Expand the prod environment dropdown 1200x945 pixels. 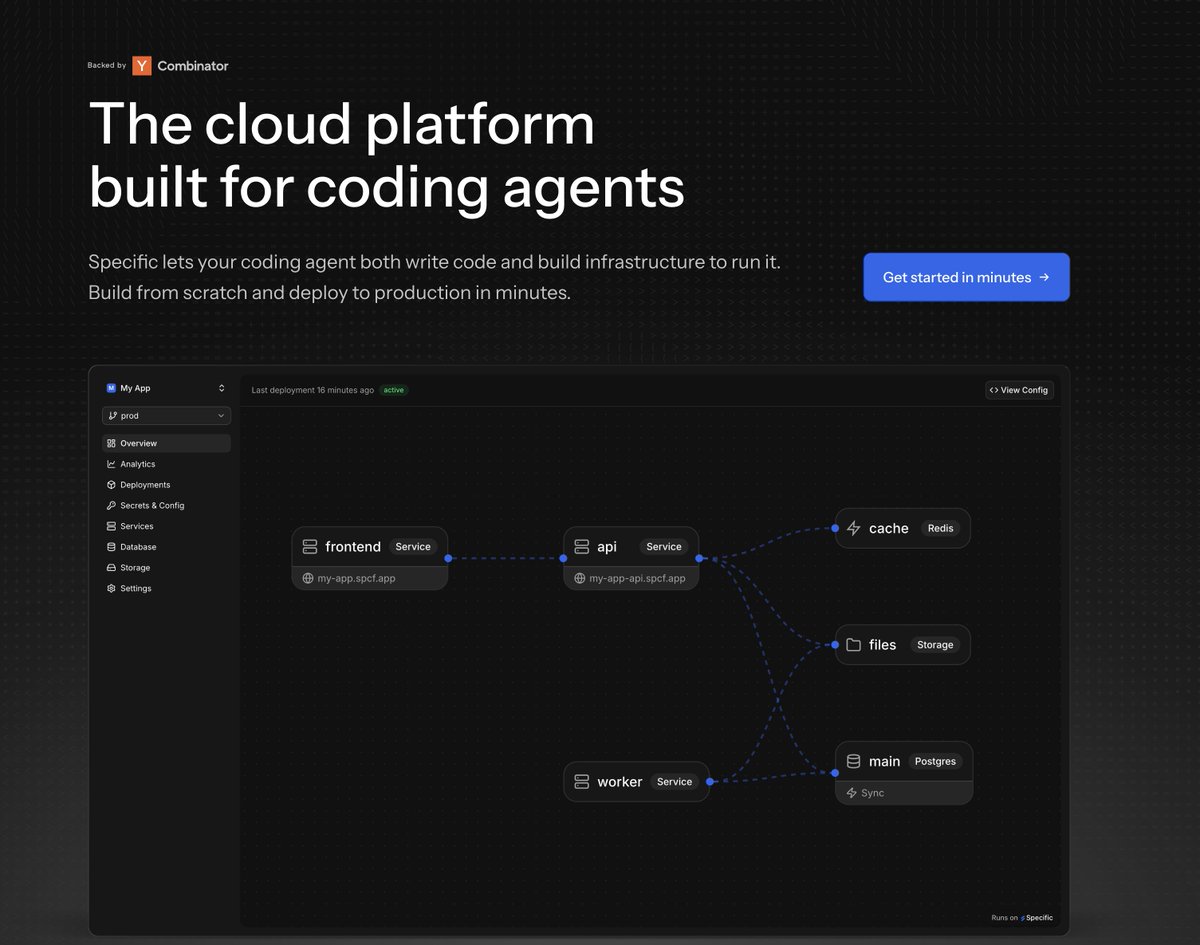(166, 415)
